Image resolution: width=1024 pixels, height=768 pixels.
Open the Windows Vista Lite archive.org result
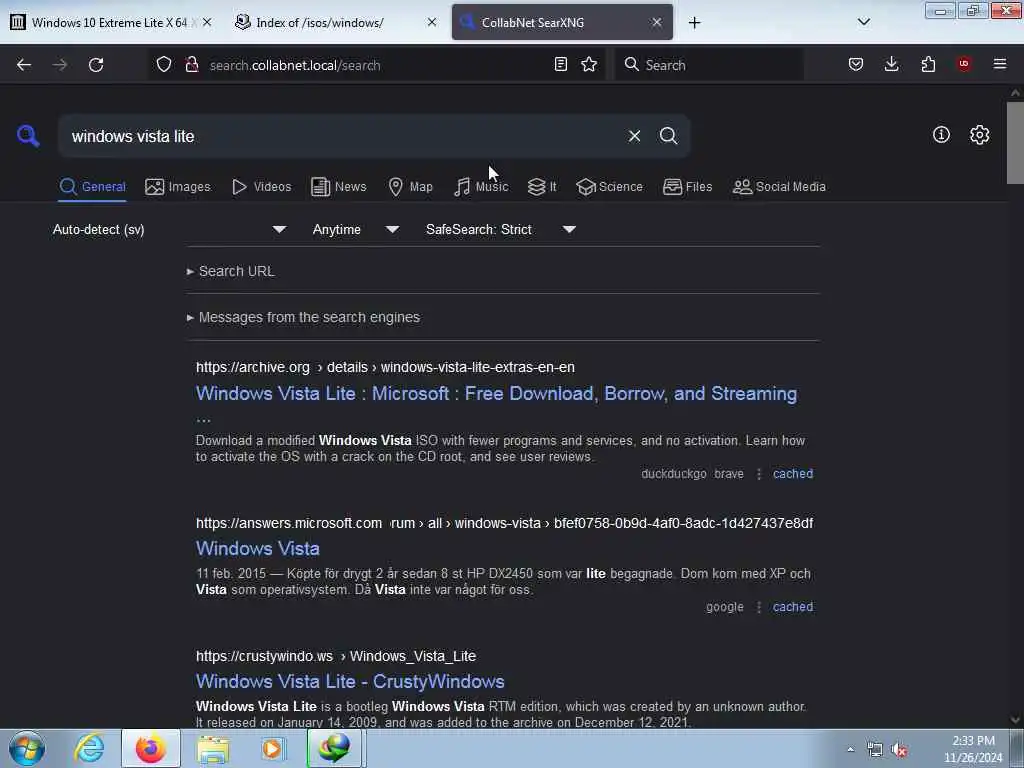point(496,394)
